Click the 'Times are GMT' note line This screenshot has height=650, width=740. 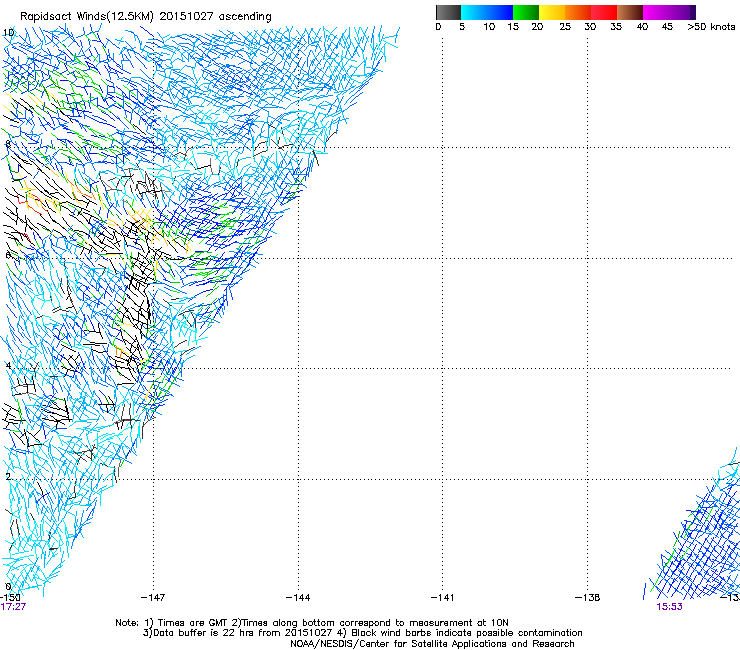312,623
